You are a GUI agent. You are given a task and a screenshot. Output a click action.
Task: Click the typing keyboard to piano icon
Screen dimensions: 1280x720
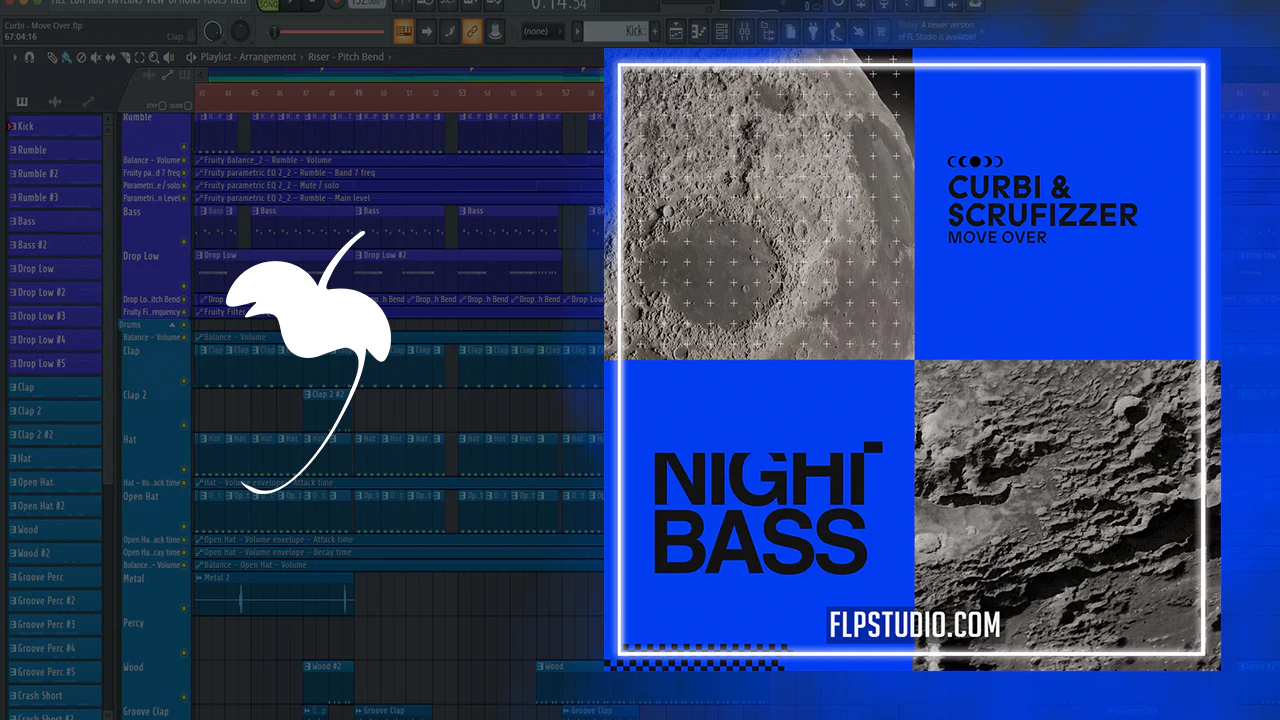(404, 31)
